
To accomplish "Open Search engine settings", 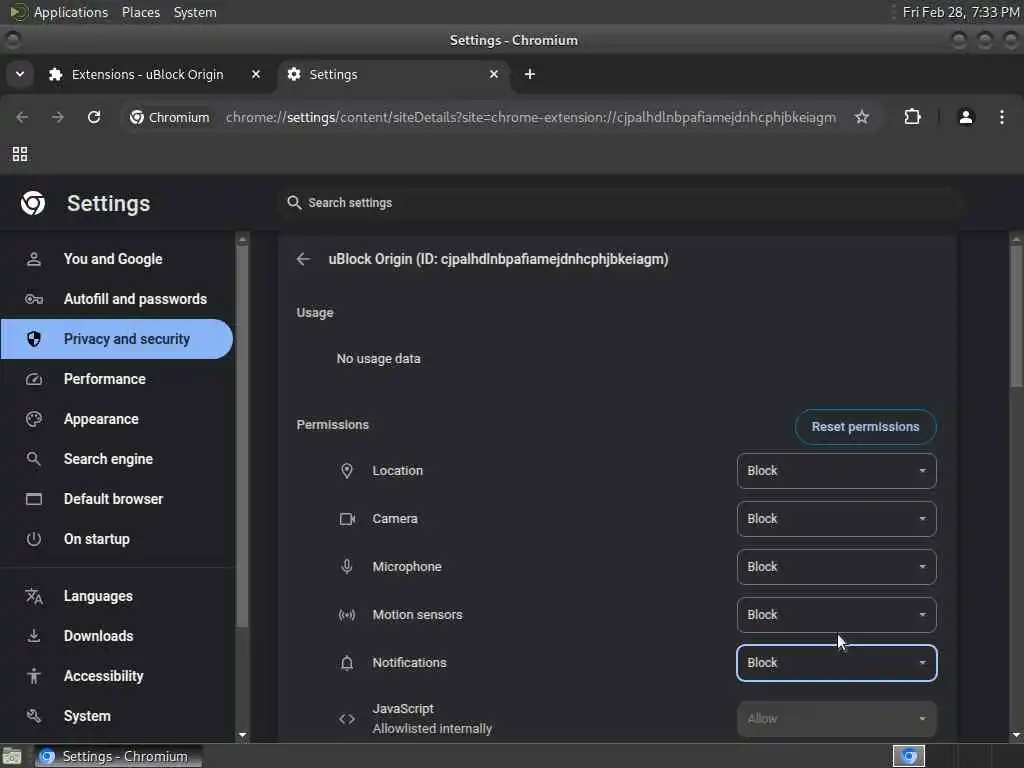I will click(x=116, y=459).
